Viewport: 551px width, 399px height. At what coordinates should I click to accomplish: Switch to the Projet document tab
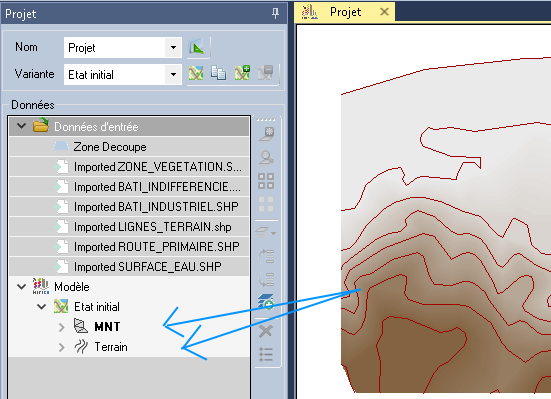coord(345,12)
